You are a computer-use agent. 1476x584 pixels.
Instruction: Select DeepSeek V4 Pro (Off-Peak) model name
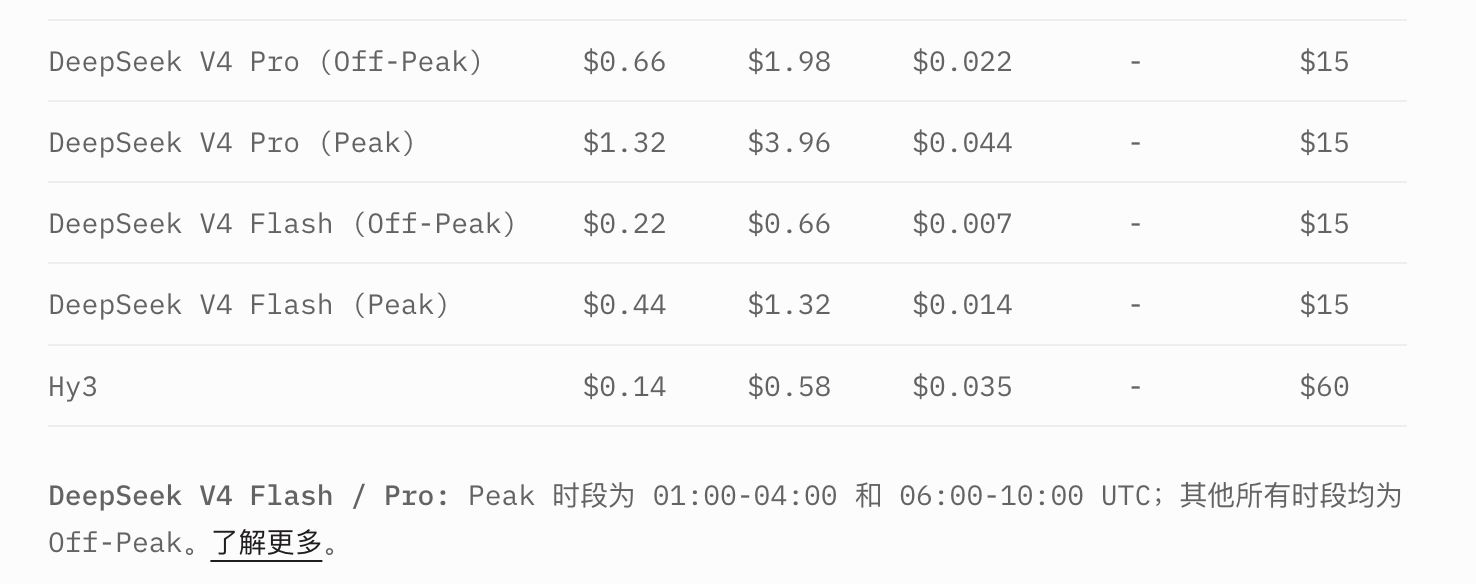click(x=266, y=62)
